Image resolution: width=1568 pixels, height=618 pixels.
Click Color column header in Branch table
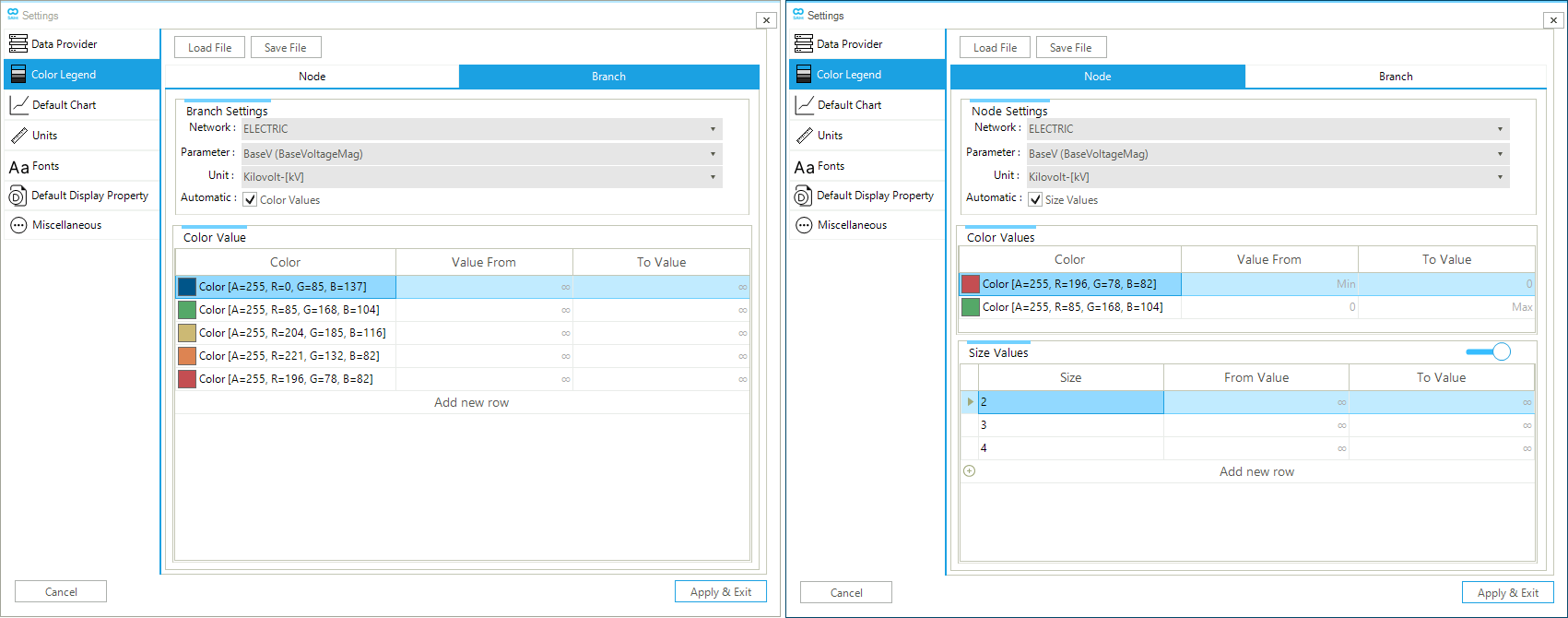point(286,262)
